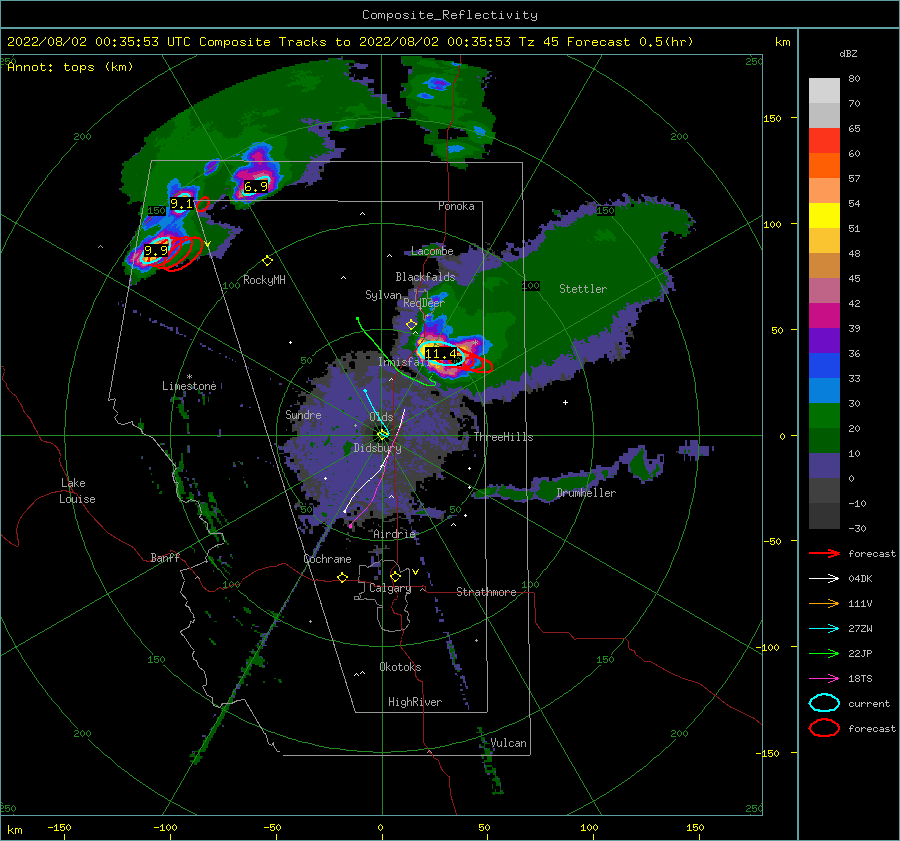Select storm cell labeled 9.9 tops

(x=156, y=250)
